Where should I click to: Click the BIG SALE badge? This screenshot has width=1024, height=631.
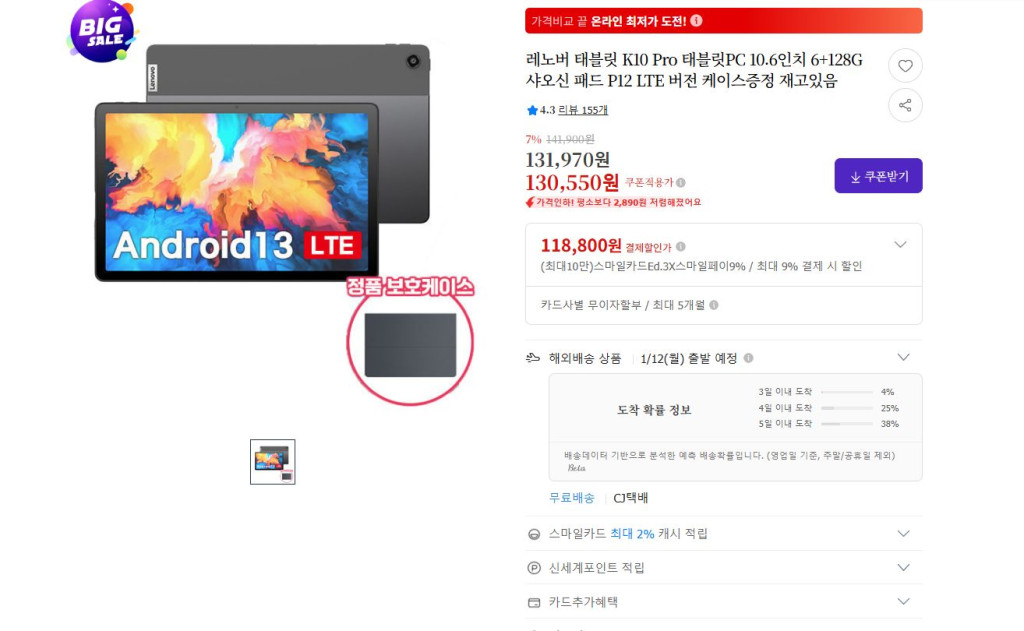click(103, 31)
